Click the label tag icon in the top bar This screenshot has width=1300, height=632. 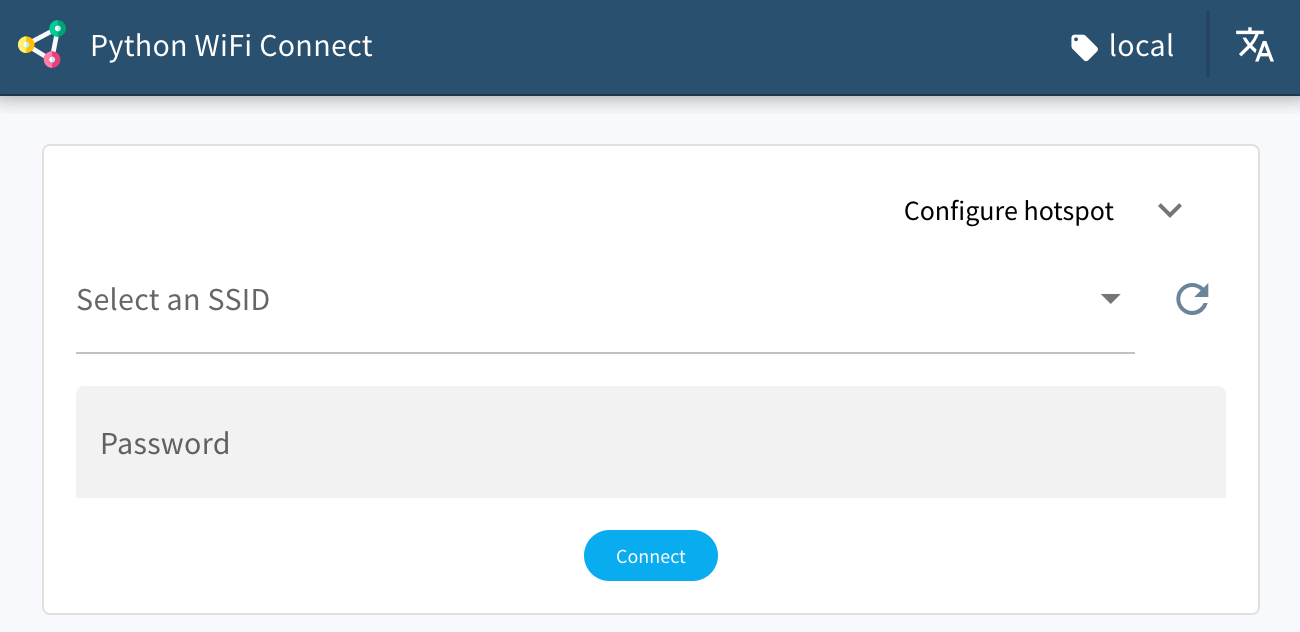pyautogui.click(x=1084, y=45)
